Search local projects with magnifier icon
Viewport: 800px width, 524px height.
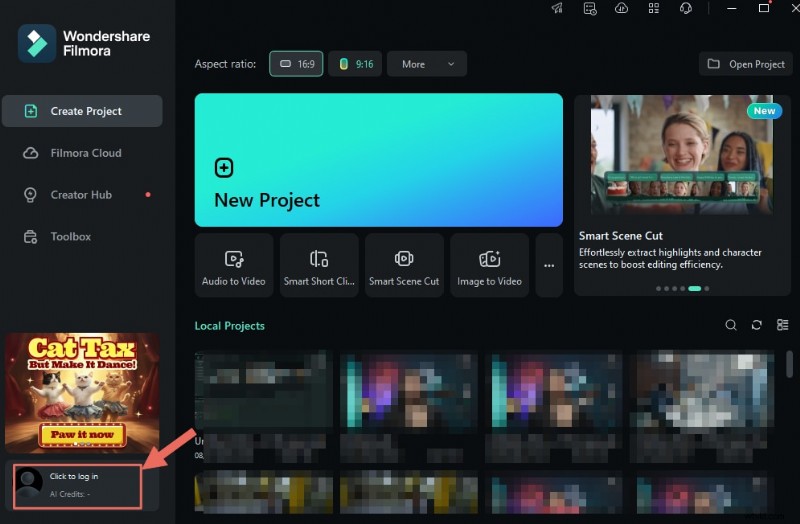(731, 325)
